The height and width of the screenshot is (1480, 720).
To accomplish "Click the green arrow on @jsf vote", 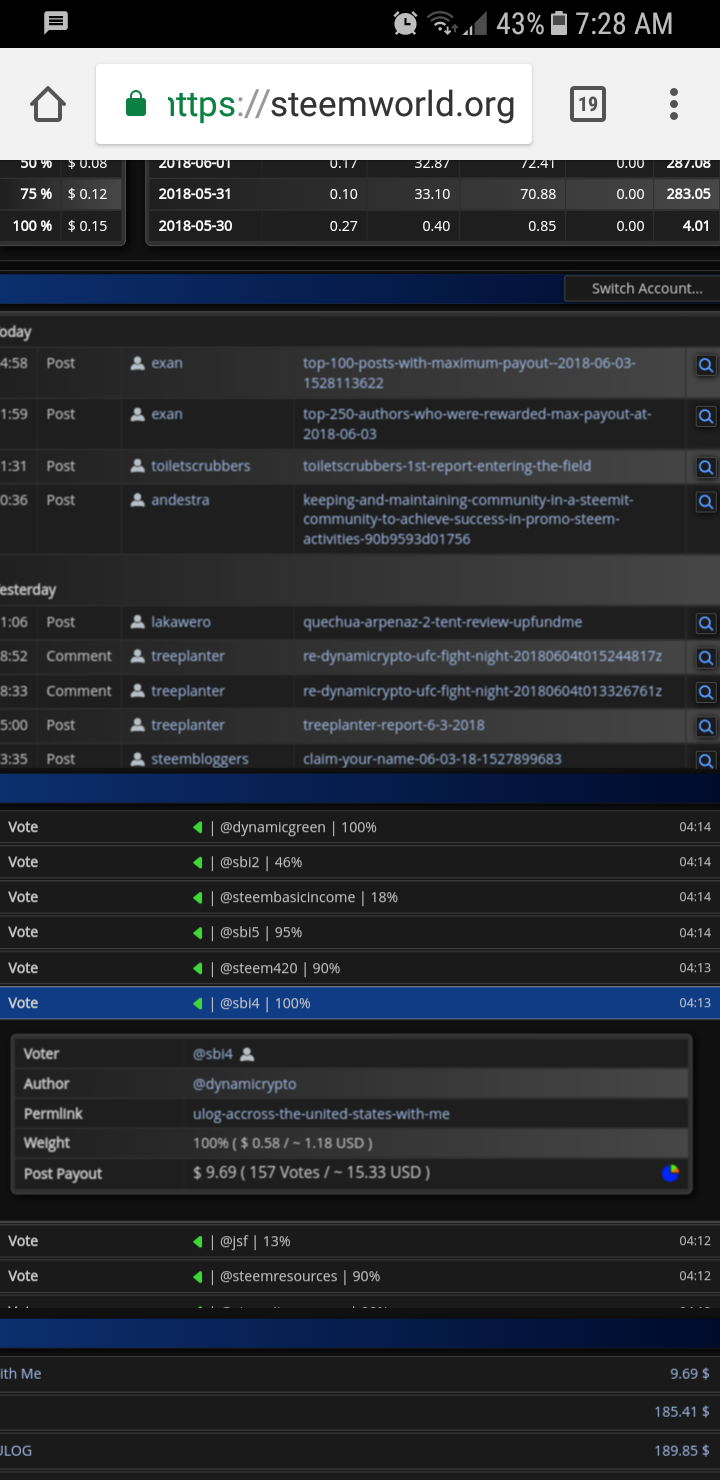I will [x=198, y=1241].
